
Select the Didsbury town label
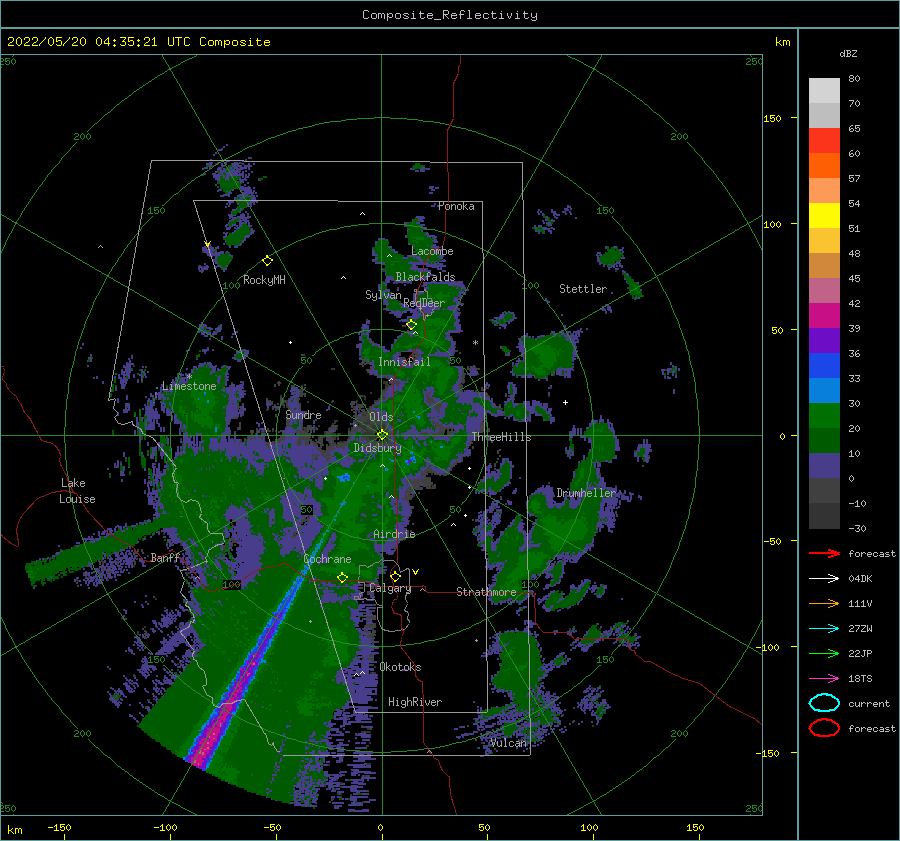pyautogui.click(x=377, y=448)
